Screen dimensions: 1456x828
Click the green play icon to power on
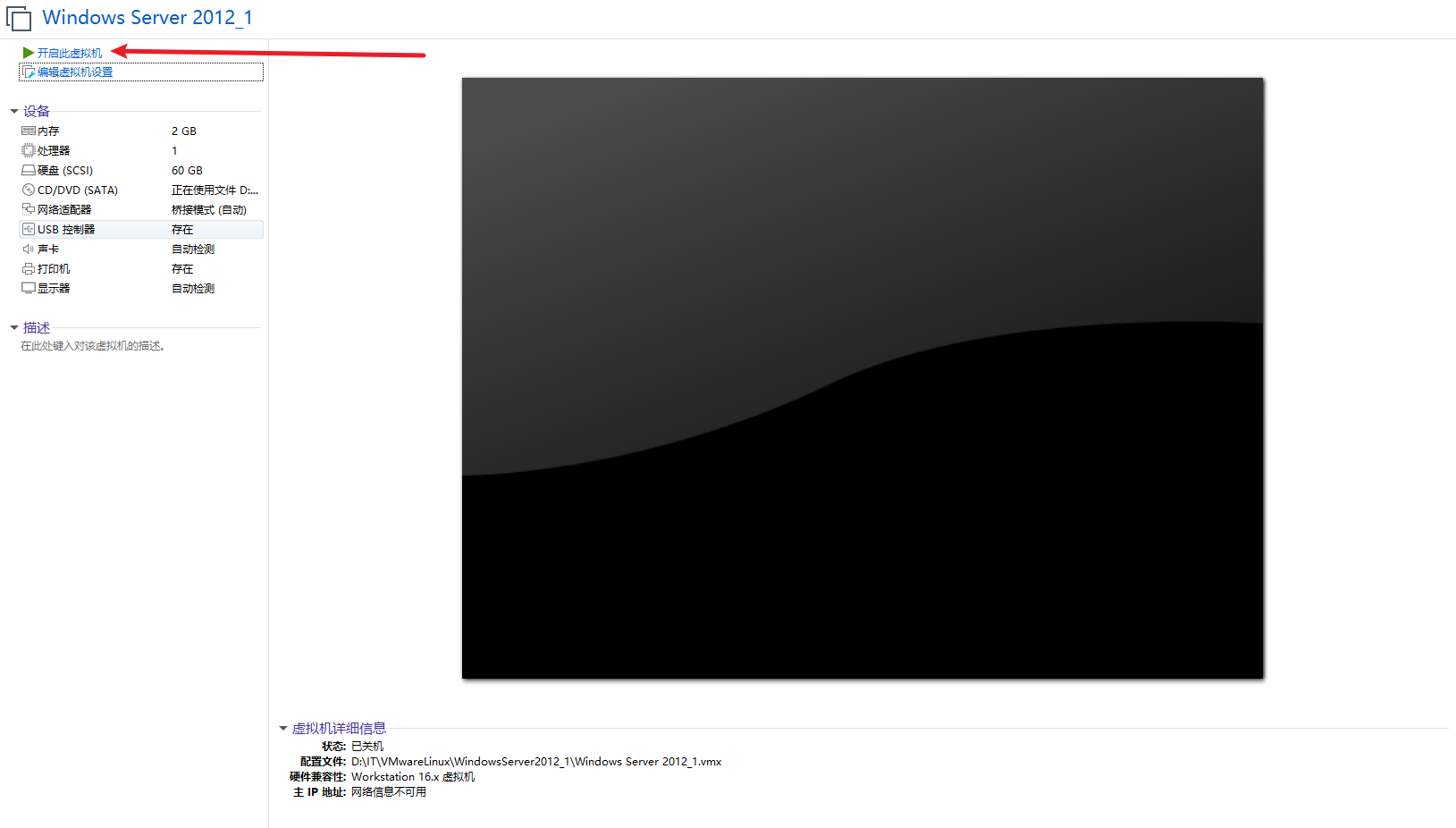point(27,52)
